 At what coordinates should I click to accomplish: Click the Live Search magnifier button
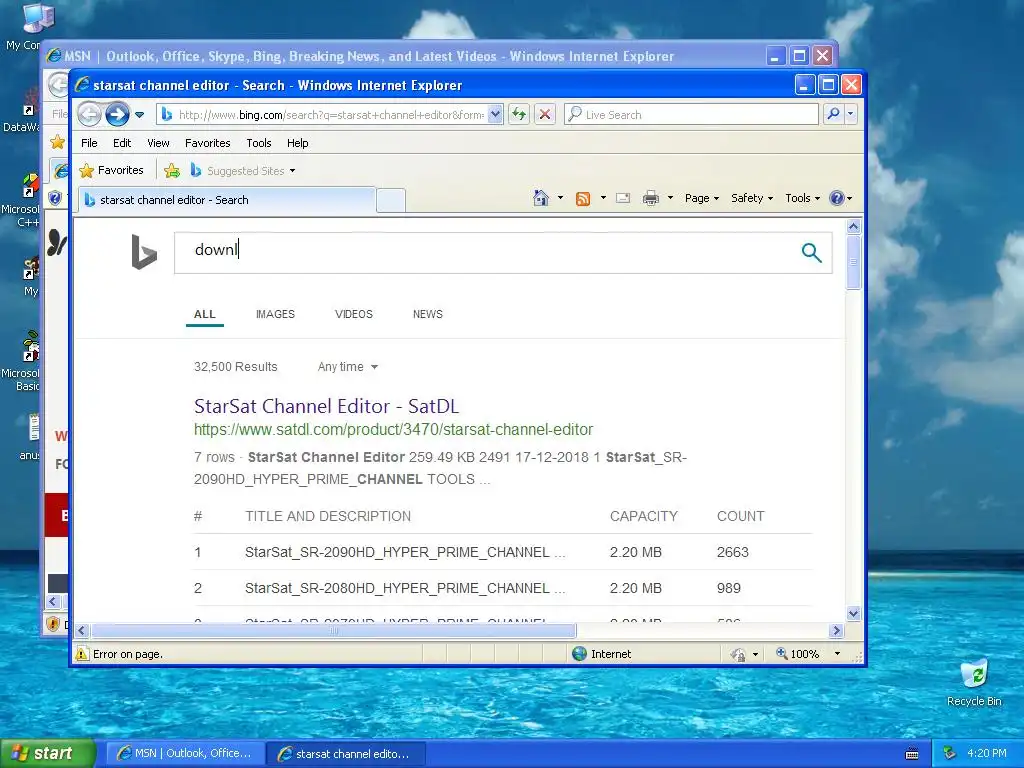833,114
